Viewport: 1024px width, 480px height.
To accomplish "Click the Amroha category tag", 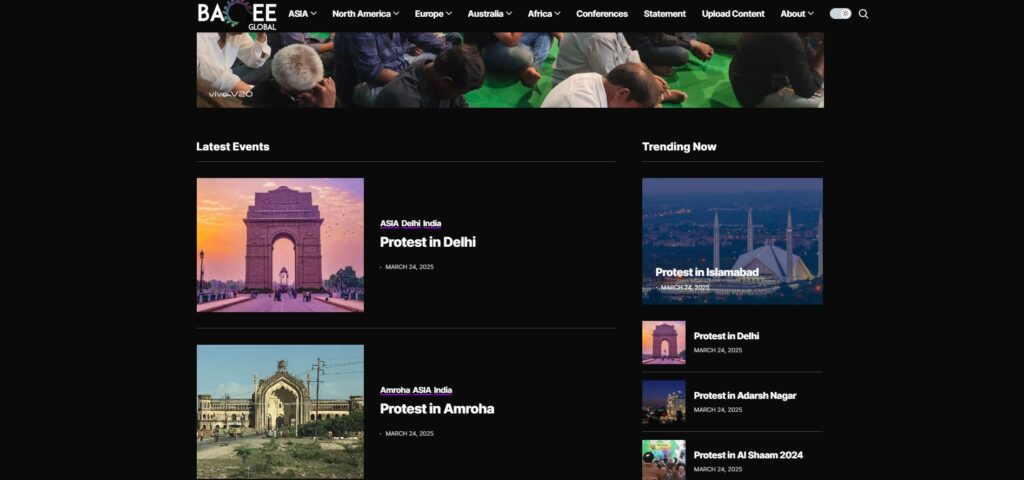I will click(x=394, y=390).
